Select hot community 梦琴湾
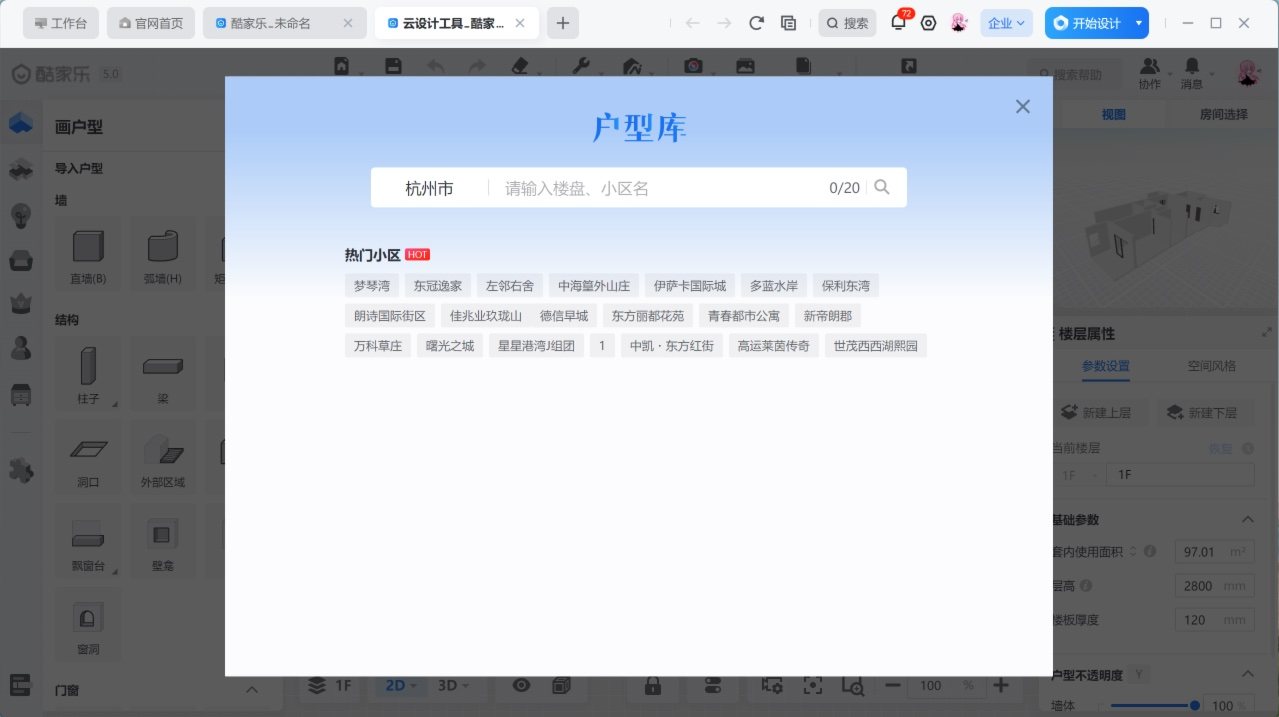Image resolution: width=1279 pixels, height=717 pixels. 372,286
